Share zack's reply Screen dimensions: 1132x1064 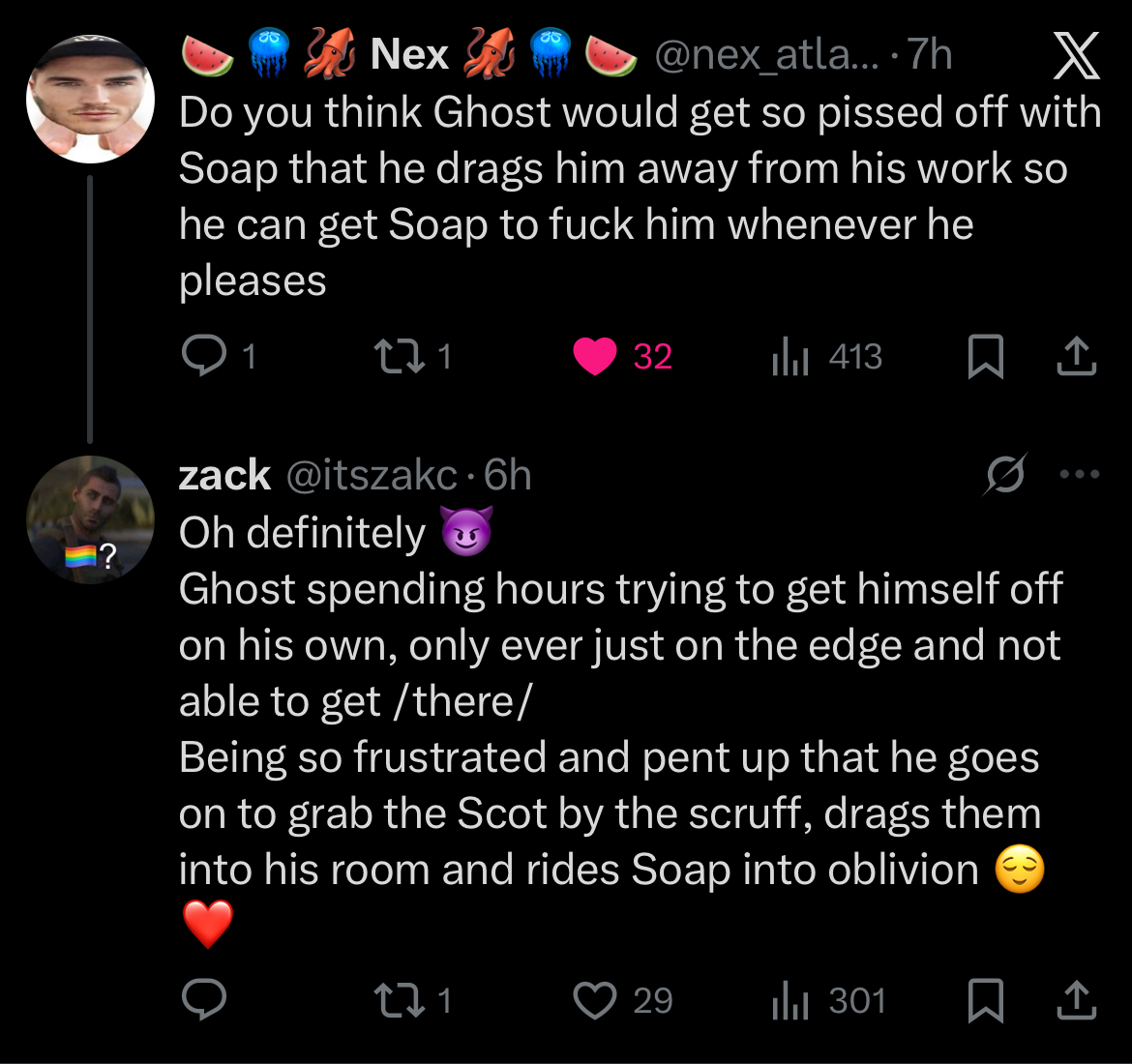1076,1000
